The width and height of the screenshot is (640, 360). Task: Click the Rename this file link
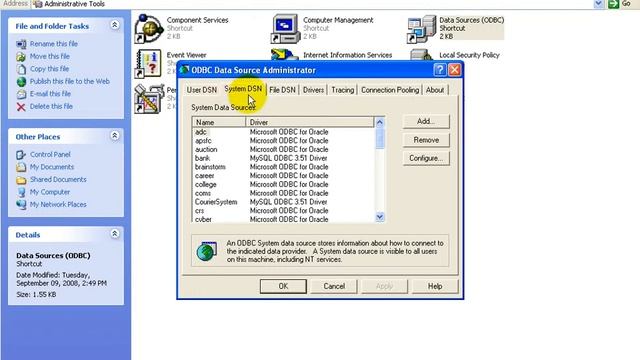pos(54,44)
